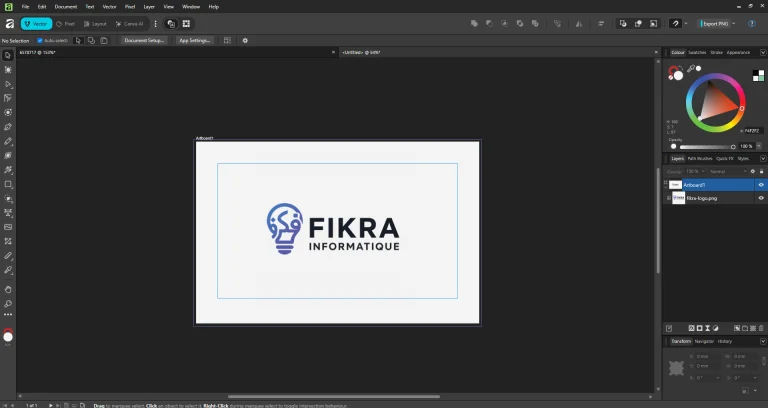Click the Divide boolean operation icon
The width and height of the screenshot is (768, 408).
pos(535,24)
